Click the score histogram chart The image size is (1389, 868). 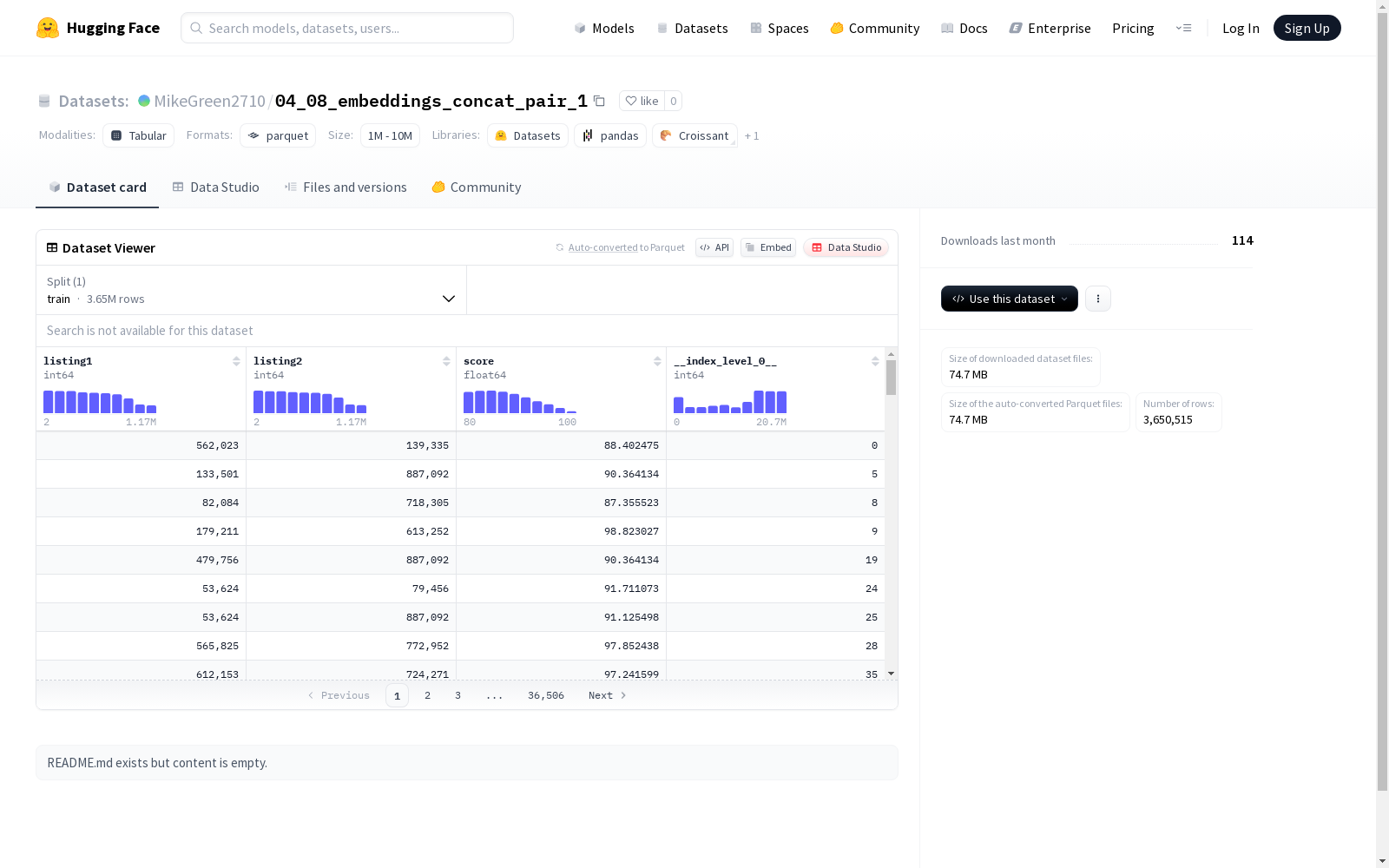coord(520,402)
